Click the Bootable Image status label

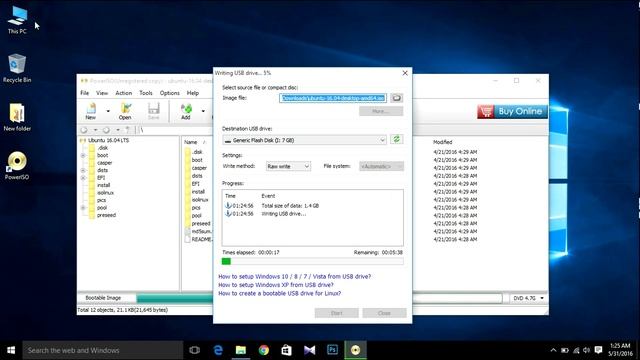[x=103, y=298]
